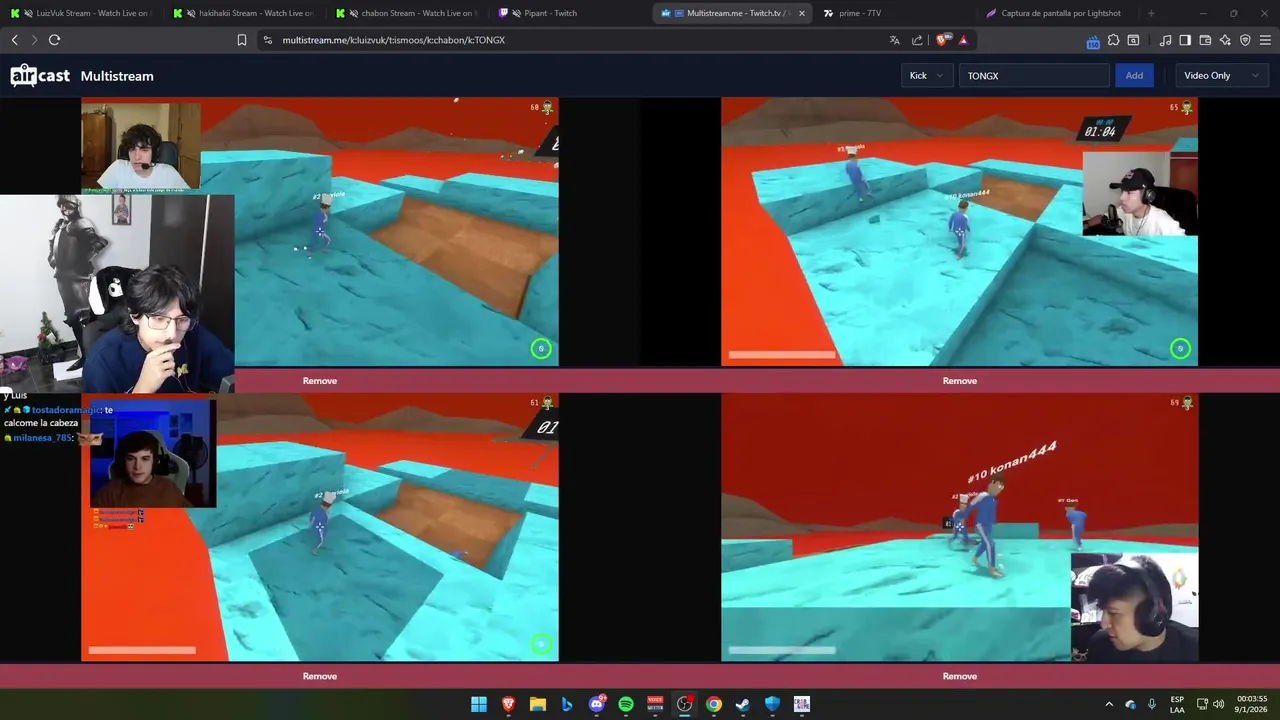Go back using the browser back arrow
The height and width of the screenshot is (720, 1280).
point(14,40)
